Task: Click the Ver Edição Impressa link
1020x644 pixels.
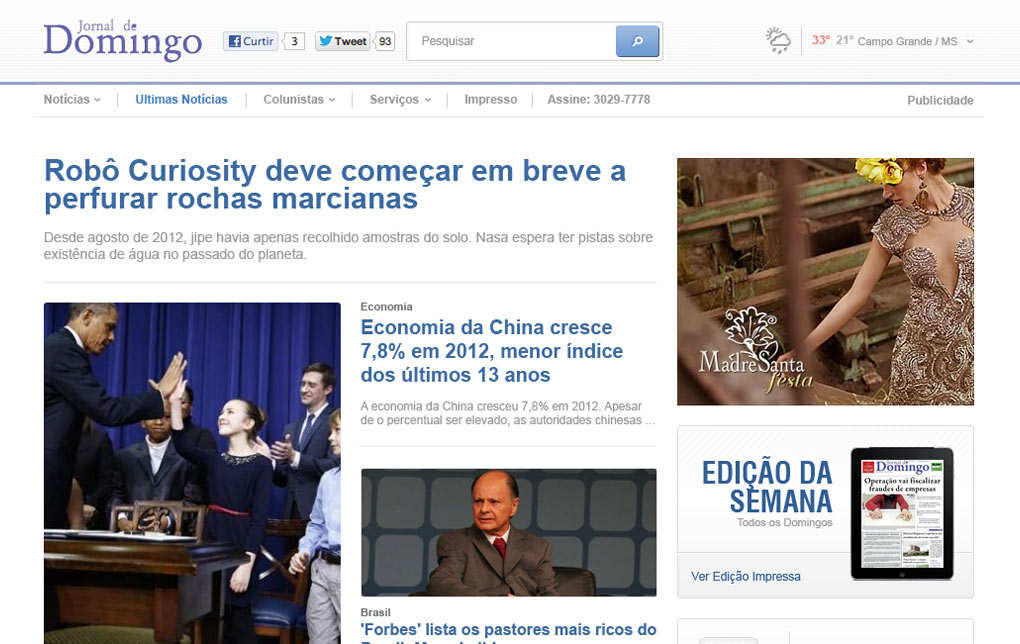Action: (745, 576)
